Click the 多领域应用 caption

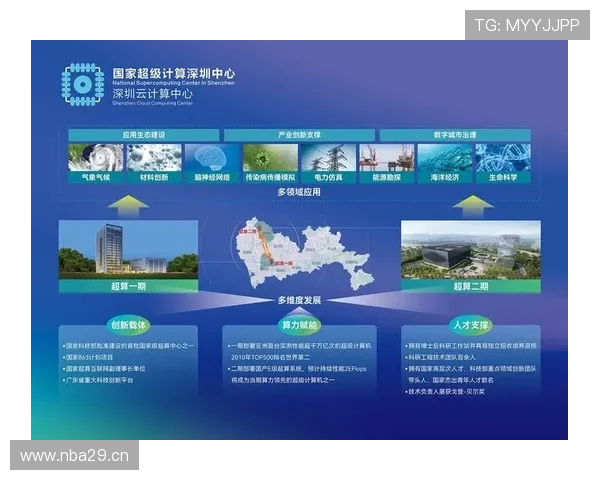point(299,192)
